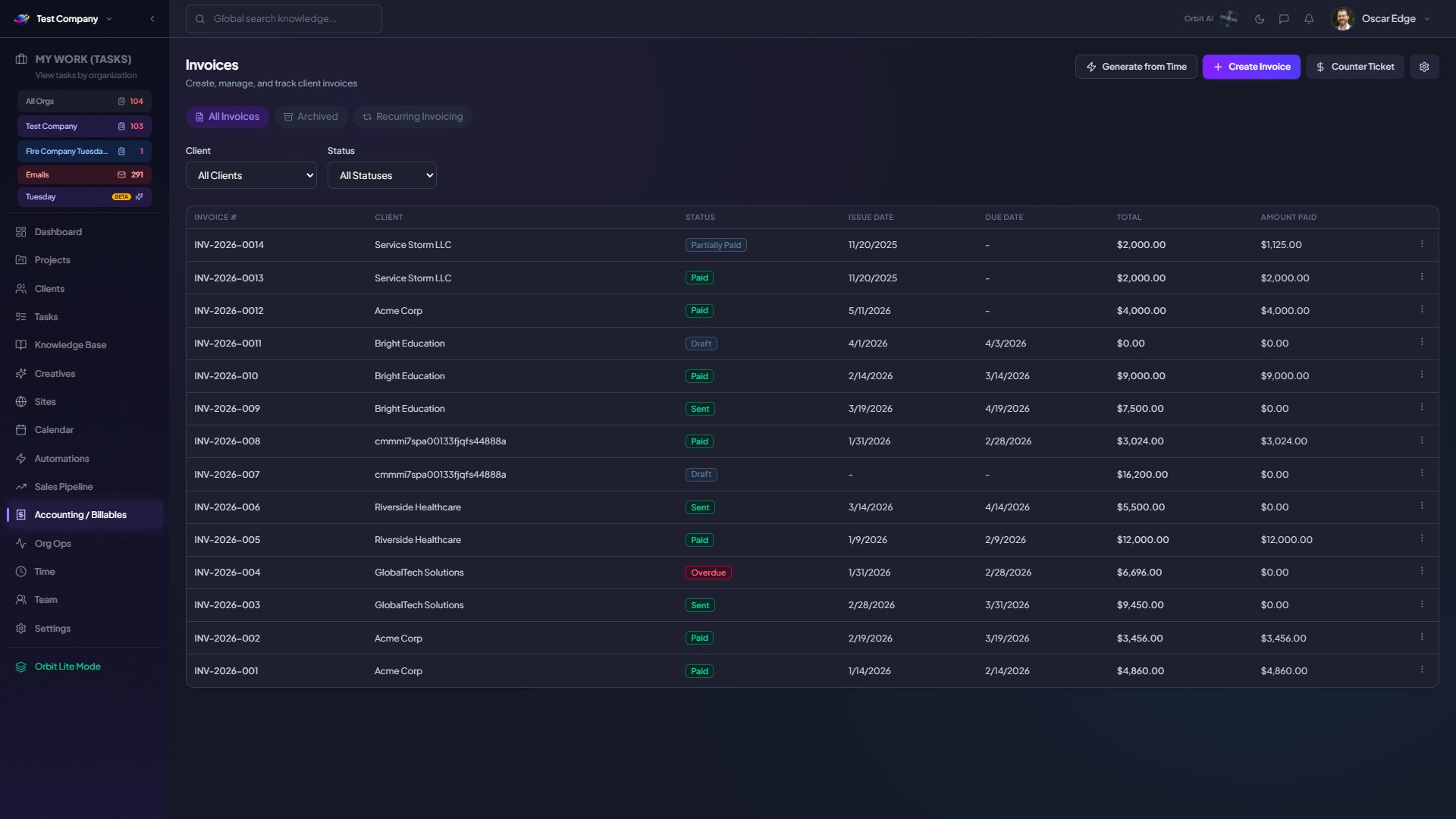This screenshot has height=819, width=1456.
Task: Switch to the Archived tab
Action: tap(311, 117)
